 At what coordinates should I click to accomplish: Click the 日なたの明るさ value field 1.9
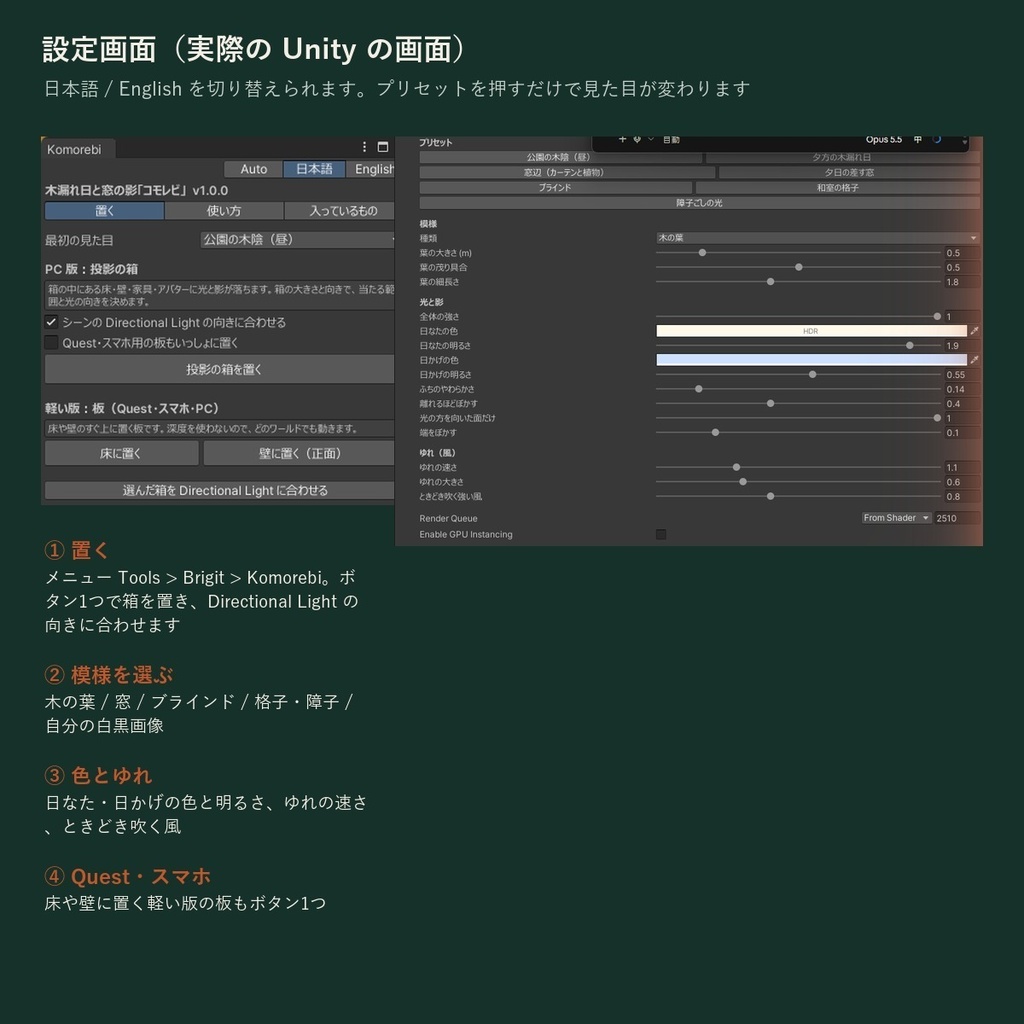(x=962, y=345)
